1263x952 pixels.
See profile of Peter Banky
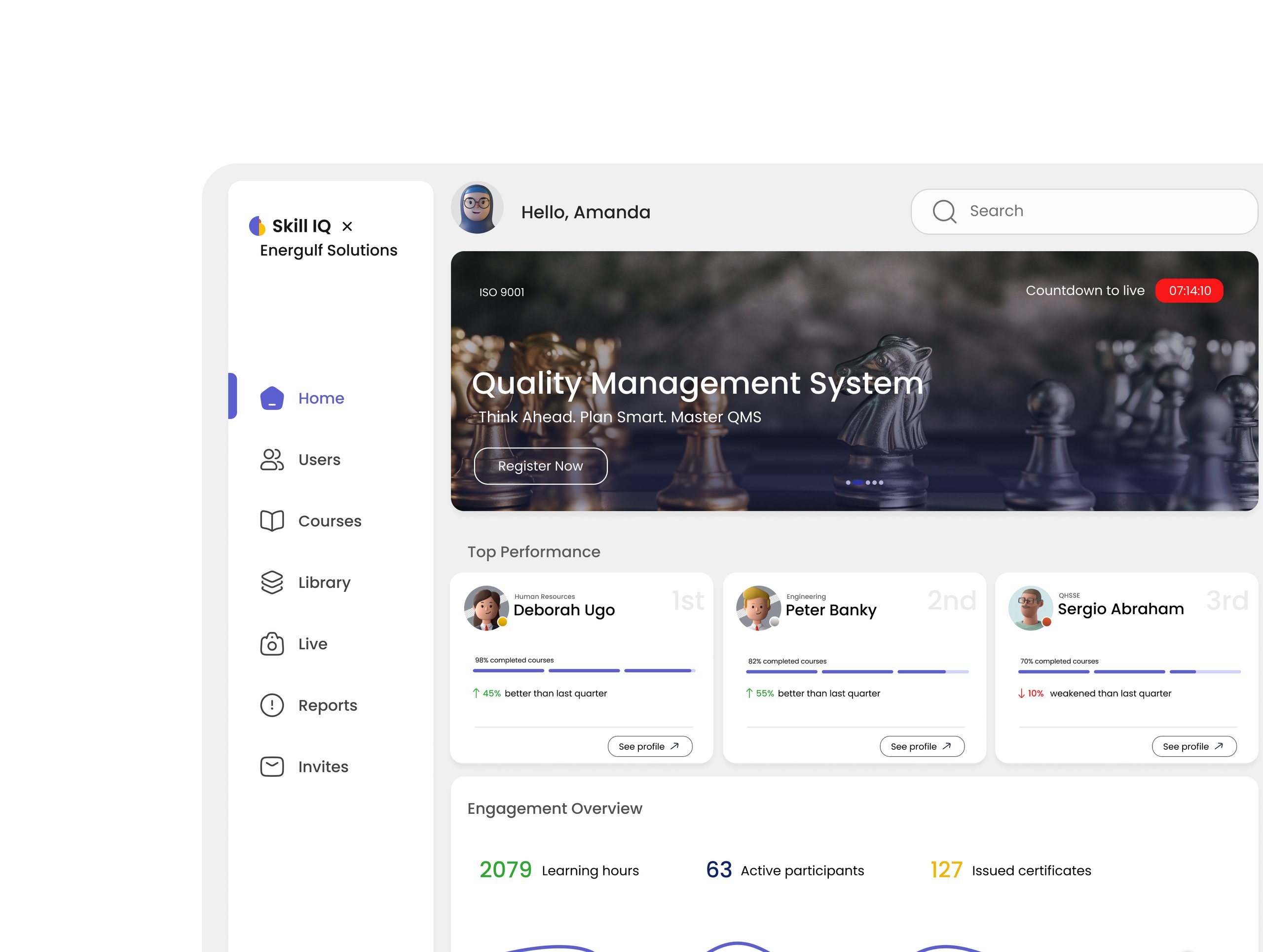(922, 746)
